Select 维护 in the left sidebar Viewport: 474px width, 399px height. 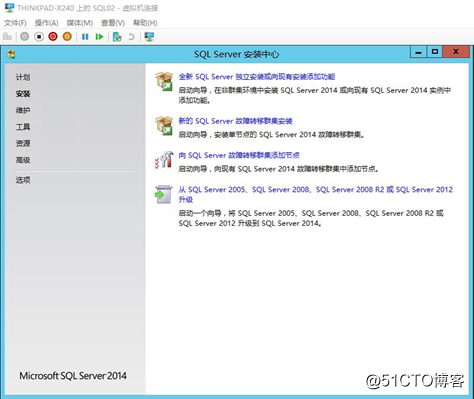point(23,110)
